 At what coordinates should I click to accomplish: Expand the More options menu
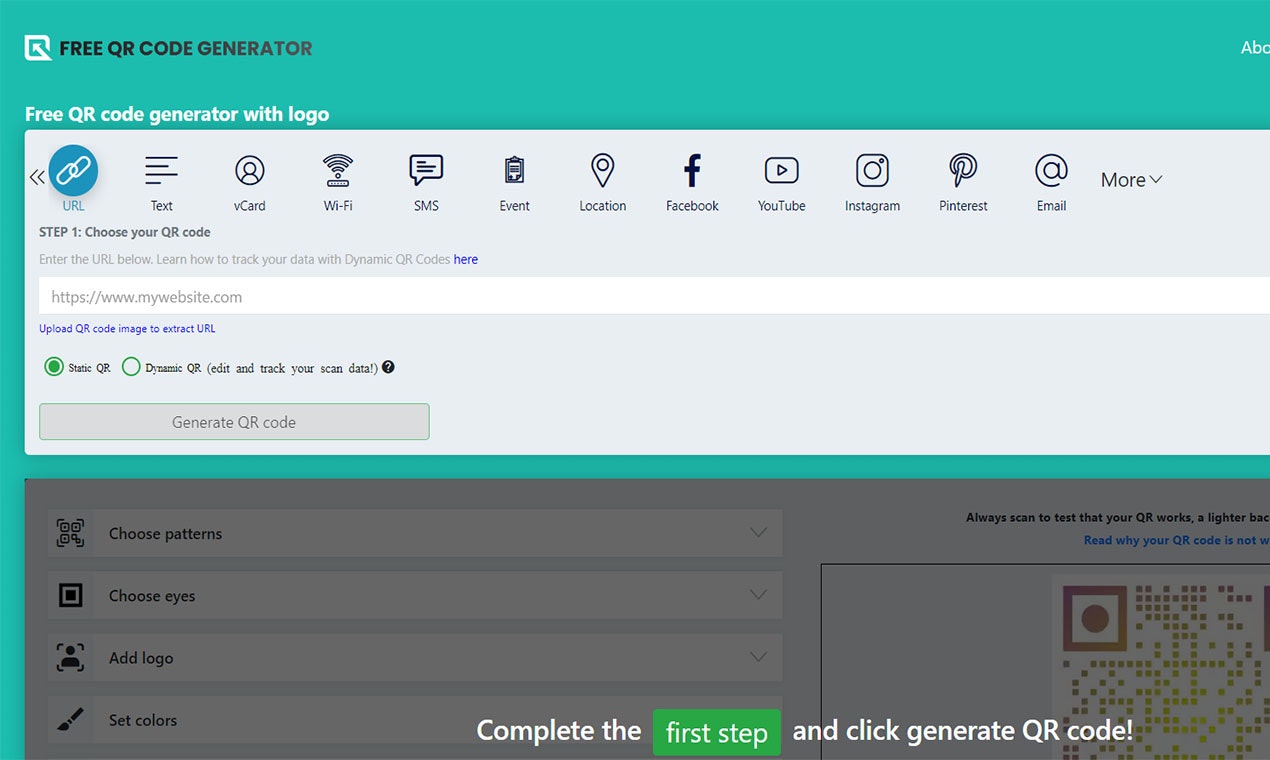tap(1130, 179)
